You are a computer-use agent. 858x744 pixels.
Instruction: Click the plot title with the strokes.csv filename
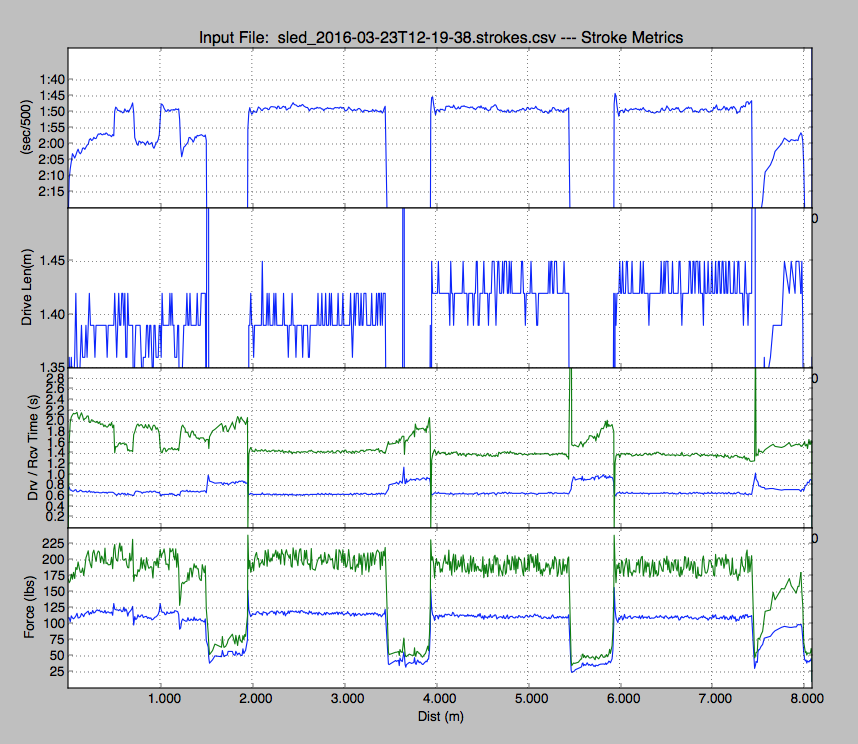441,37
